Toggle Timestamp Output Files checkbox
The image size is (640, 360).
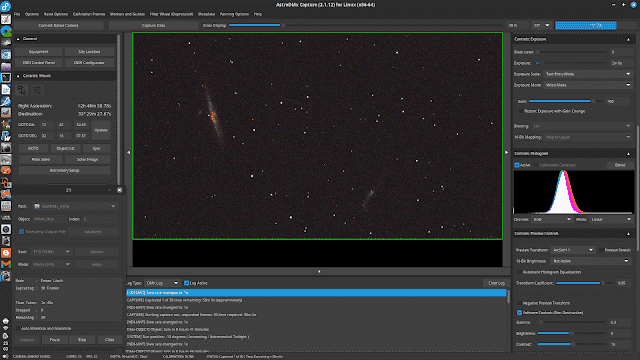point(21,231)
